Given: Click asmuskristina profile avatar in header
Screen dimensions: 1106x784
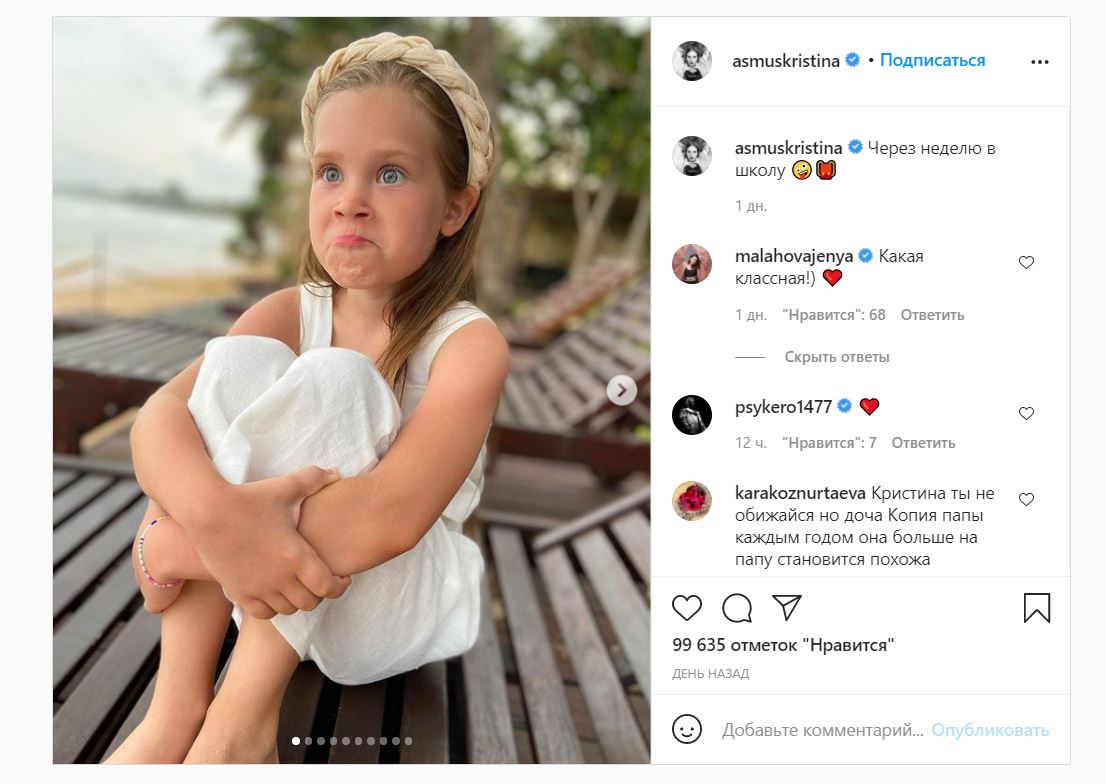Looking at the screenshot, I should coord(692,61).
